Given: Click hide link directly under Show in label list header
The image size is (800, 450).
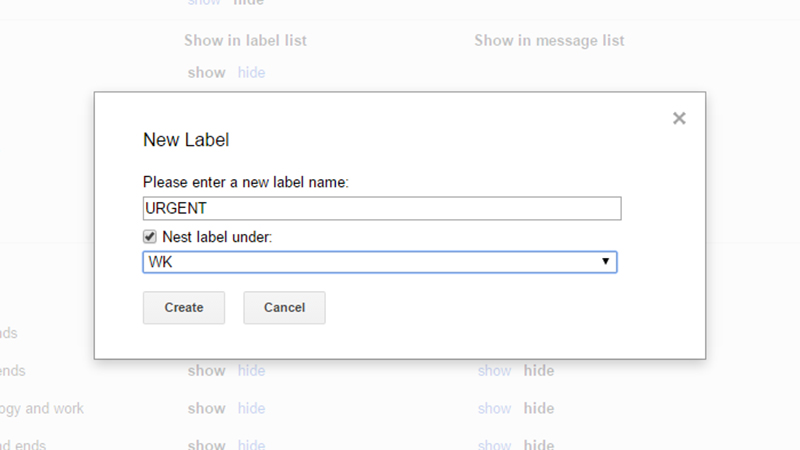Looking at the screenshot, I should point(252,72).
